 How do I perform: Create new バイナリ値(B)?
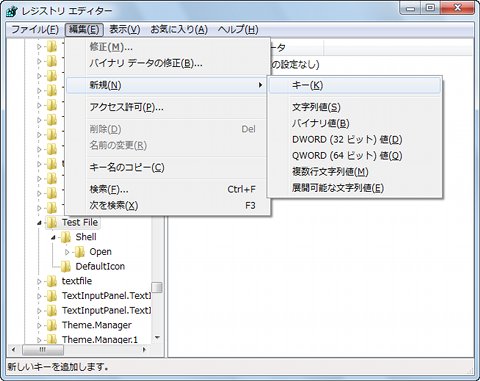click(355, 123)
